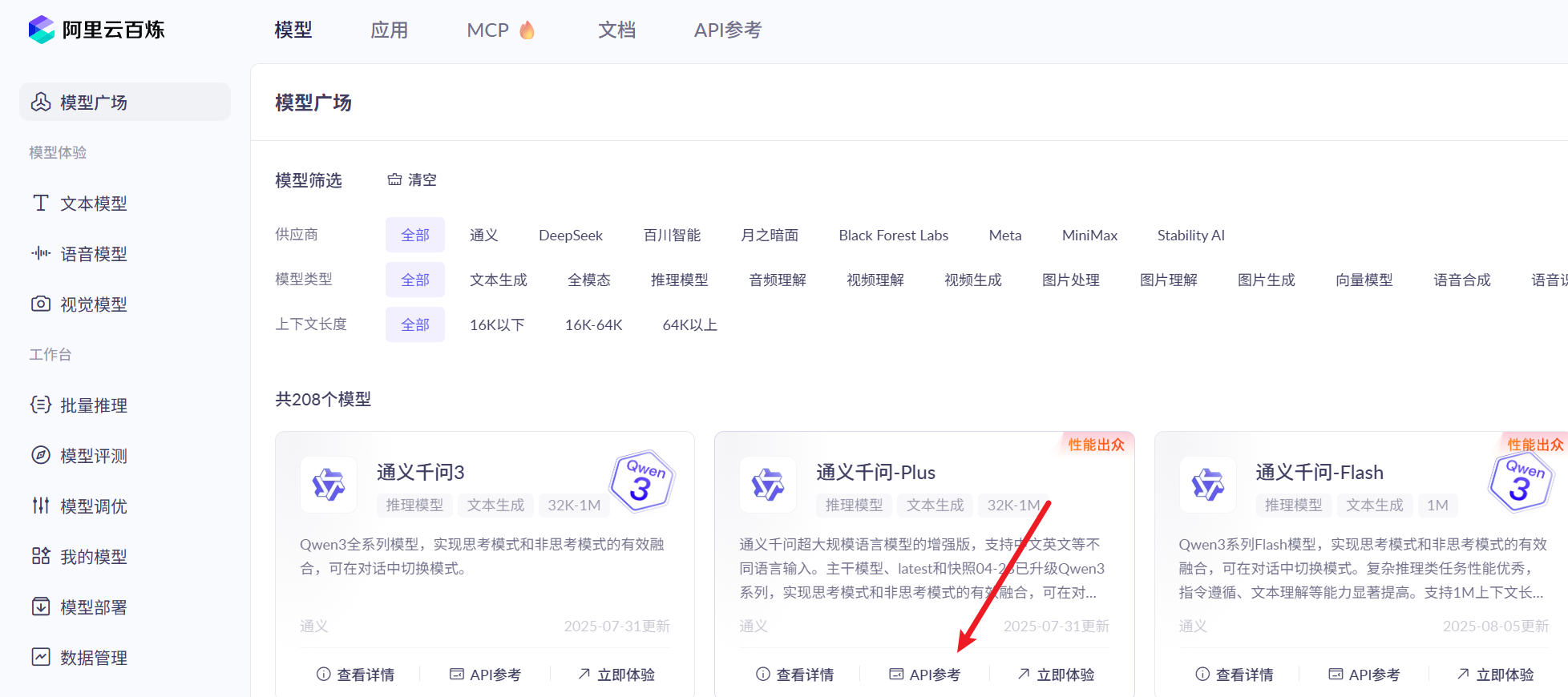Click 清空 to clear filters
The height and width of the screenshot is (697, 1568).
[412, 179]
